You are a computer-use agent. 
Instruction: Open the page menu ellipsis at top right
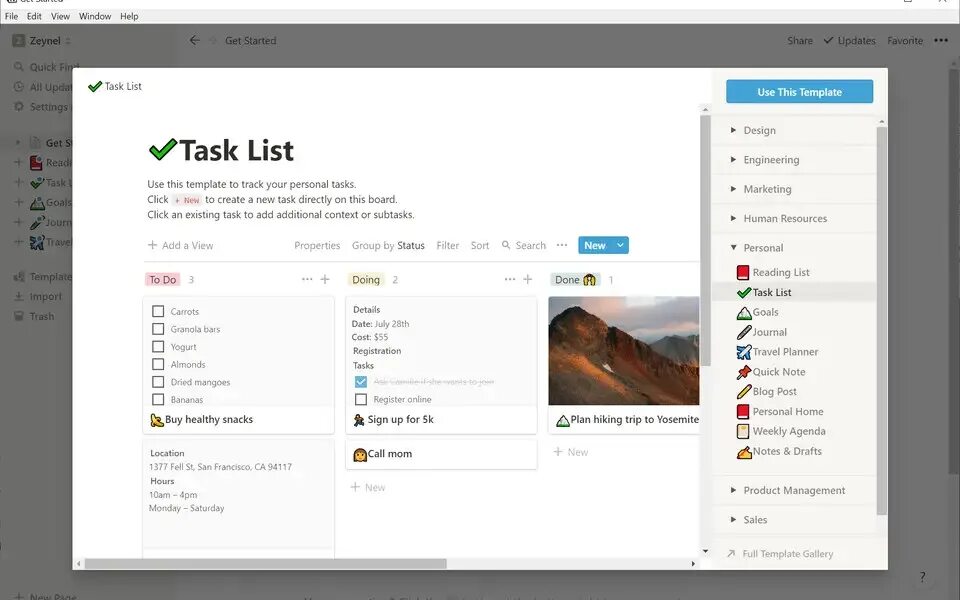[941, 40]
